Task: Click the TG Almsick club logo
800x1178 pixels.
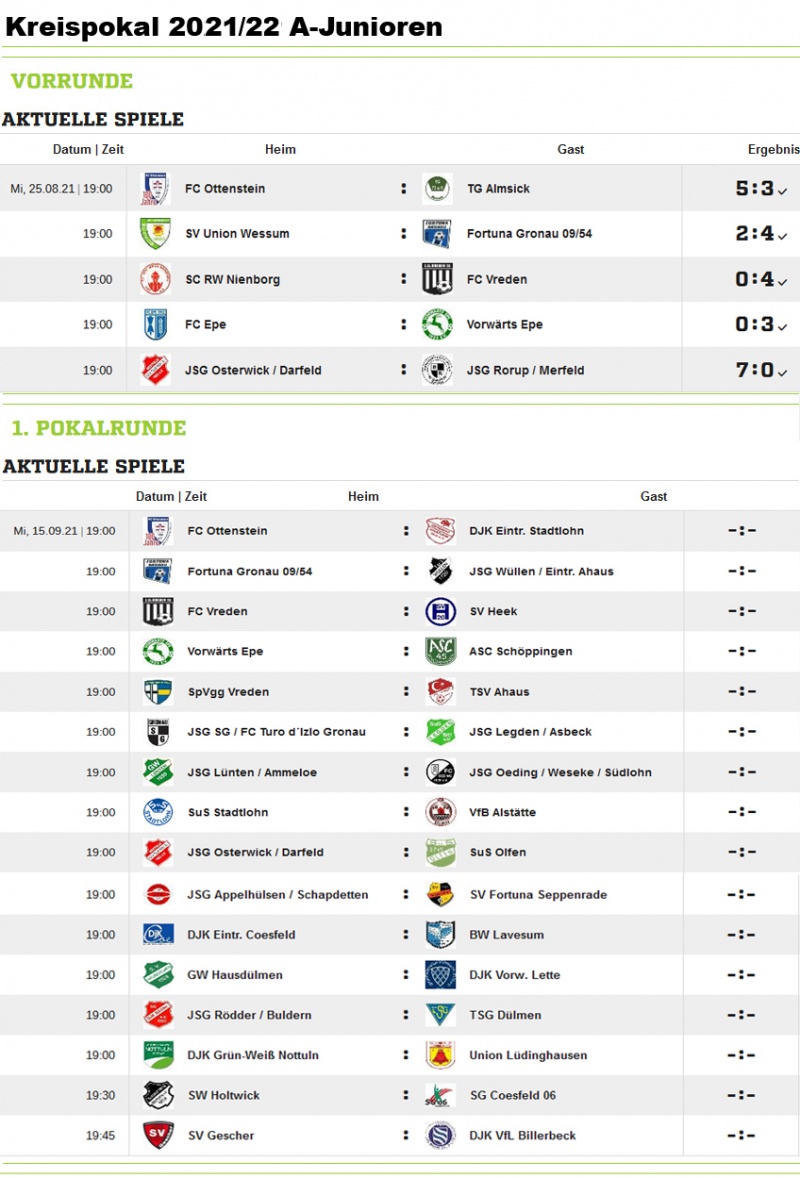Action: point(437,189)
